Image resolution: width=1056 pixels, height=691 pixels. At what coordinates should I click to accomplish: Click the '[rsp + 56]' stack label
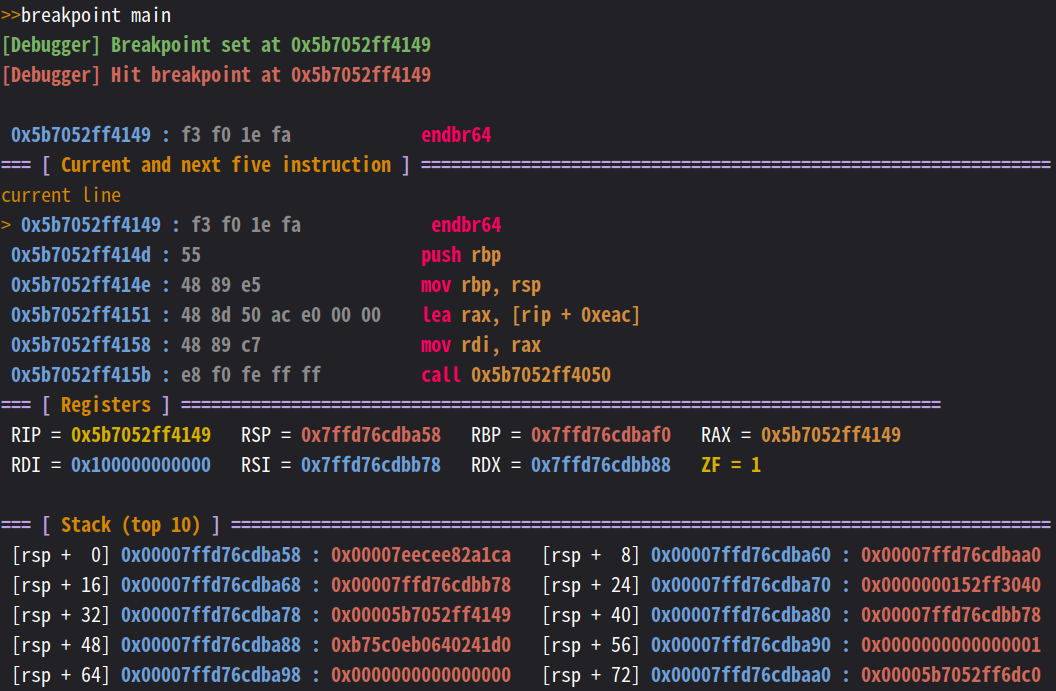591,646
